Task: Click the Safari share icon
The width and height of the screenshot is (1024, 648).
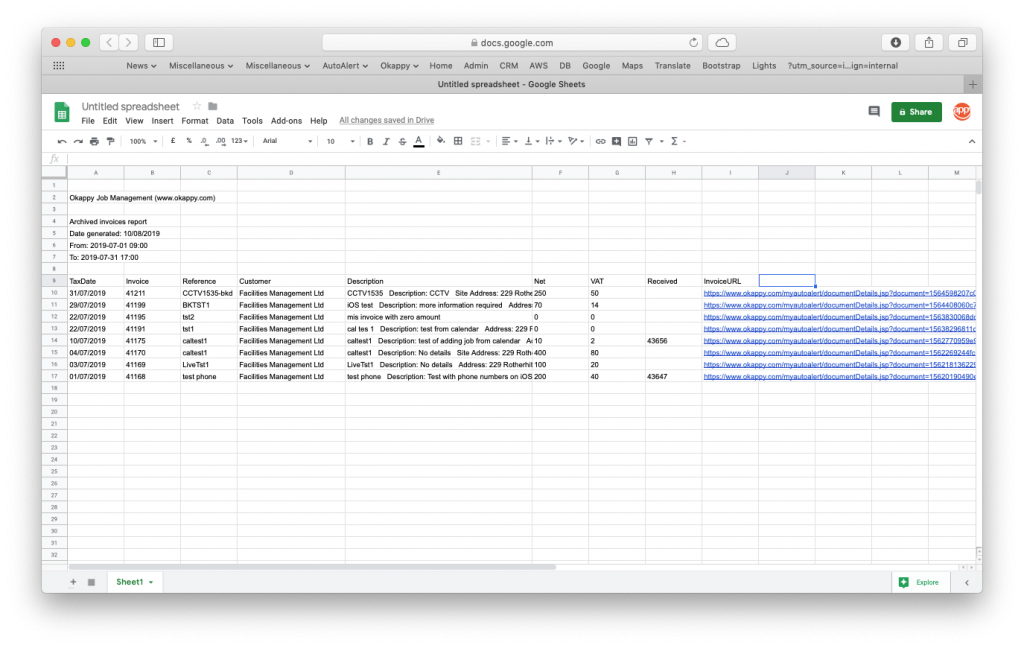Action: [x=929, y=42]
